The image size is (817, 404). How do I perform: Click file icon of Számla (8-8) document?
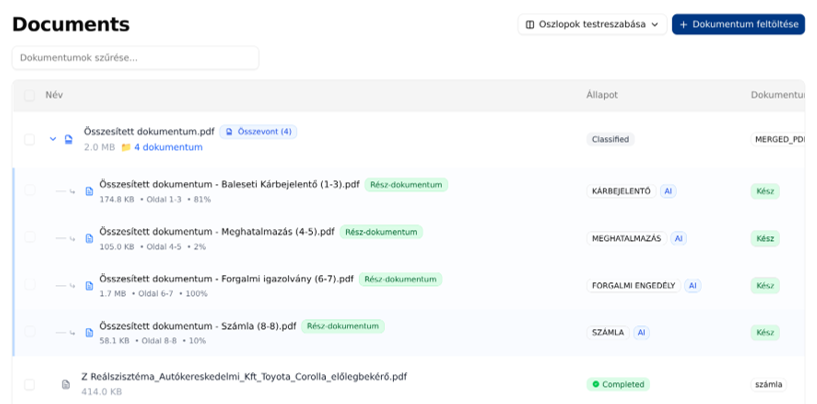[x=89, y=332]
